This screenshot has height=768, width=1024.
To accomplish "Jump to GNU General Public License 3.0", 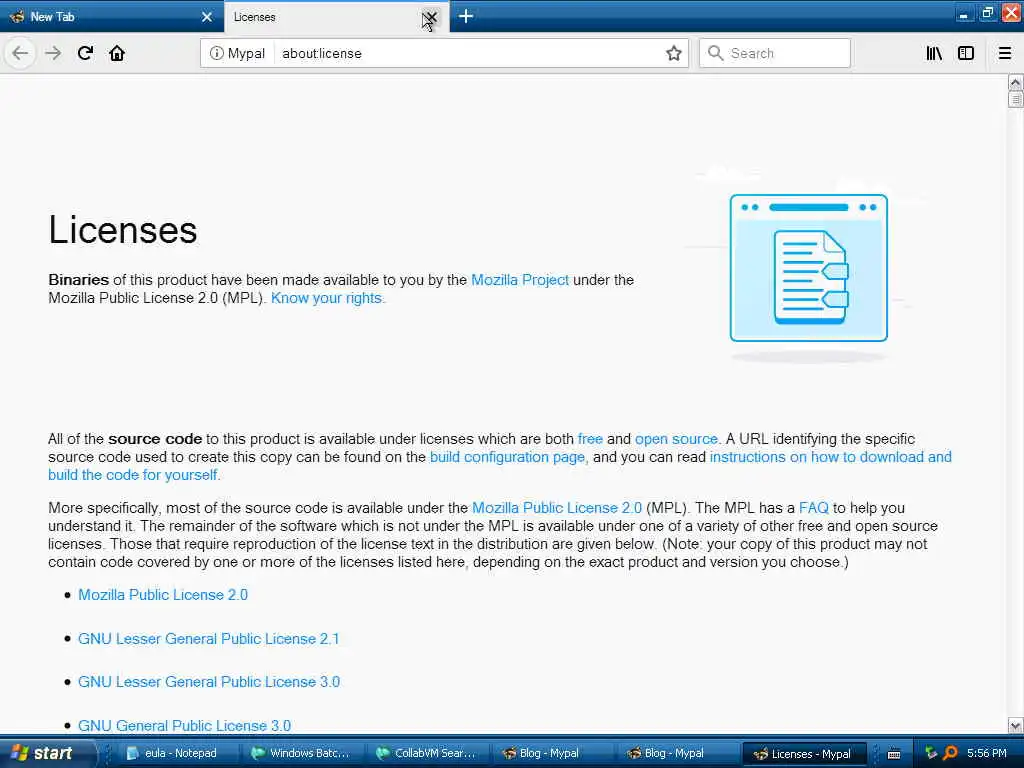I will pos(184,726).
